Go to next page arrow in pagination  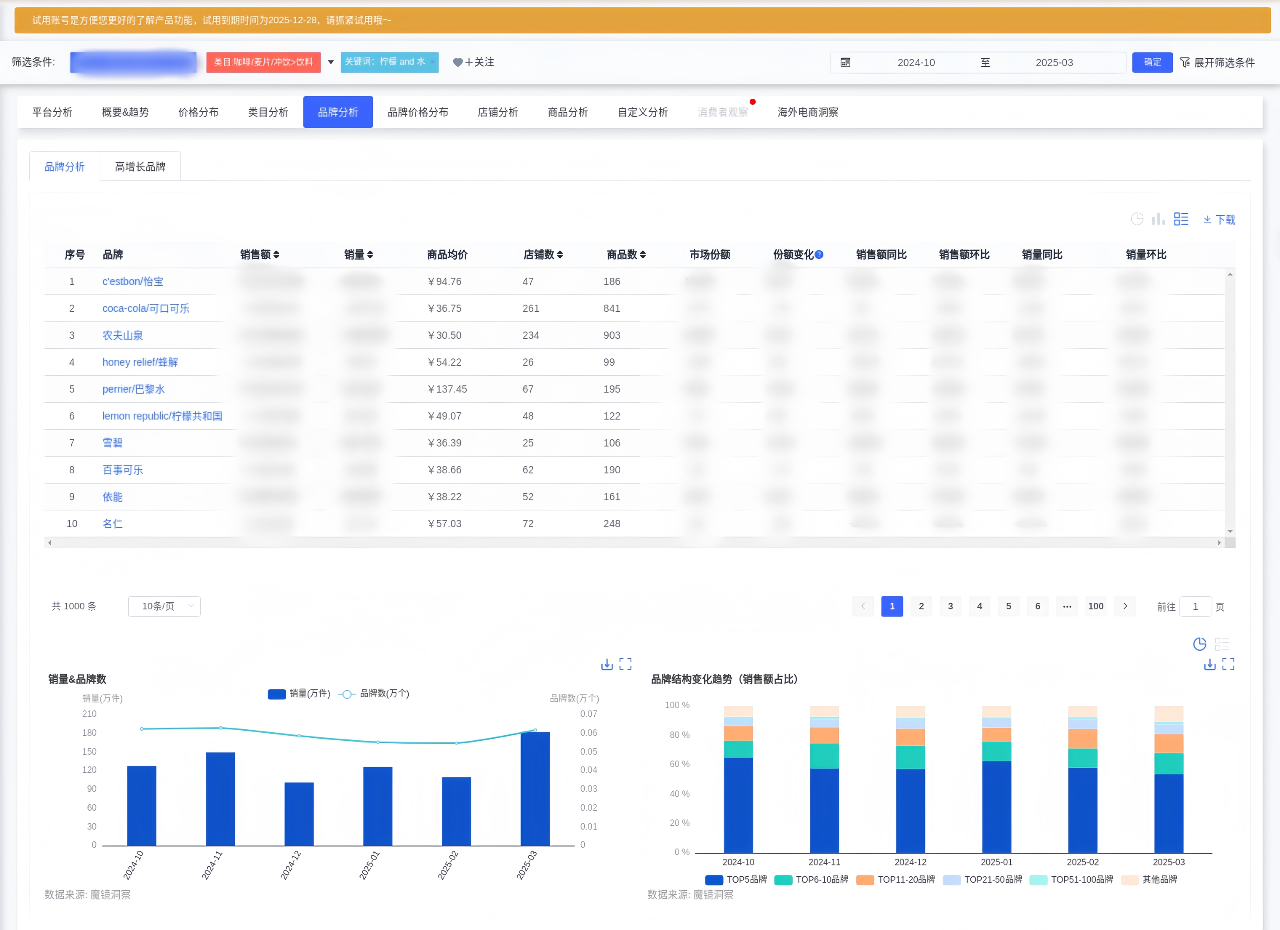[1125, 606]
